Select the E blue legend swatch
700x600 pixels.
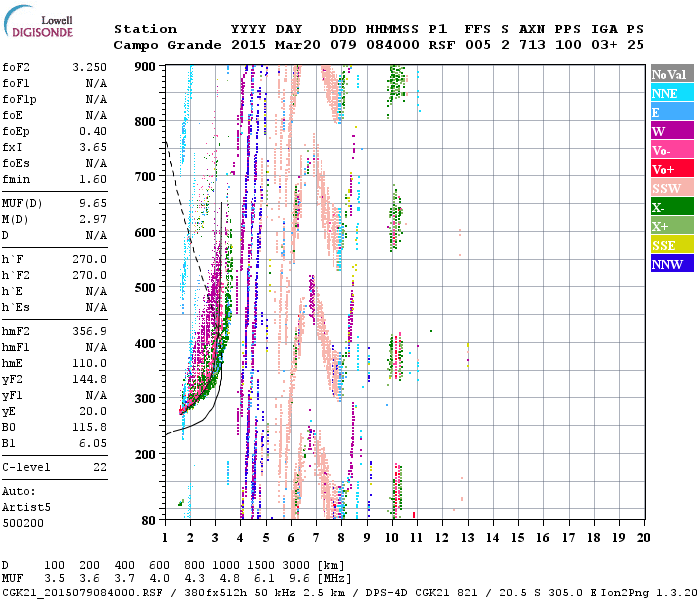click(x=672, y=112)
